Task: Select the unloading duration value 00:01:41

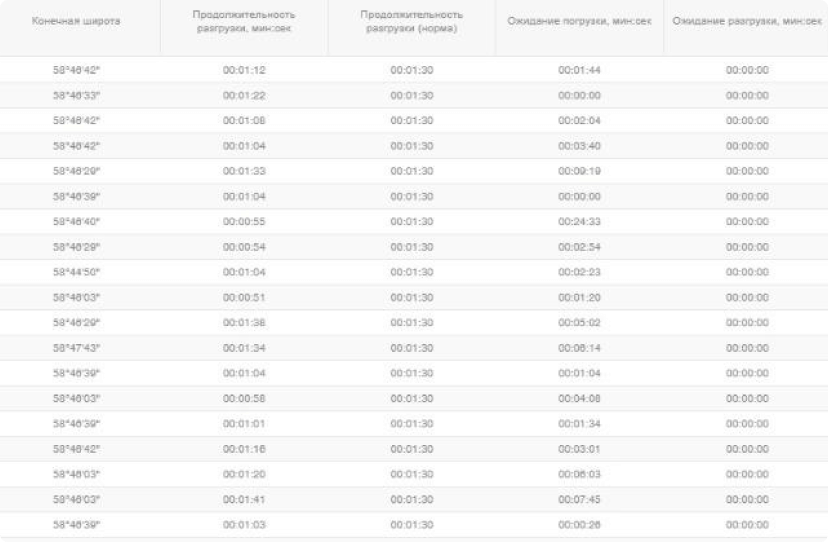Action: coord(244,499)
